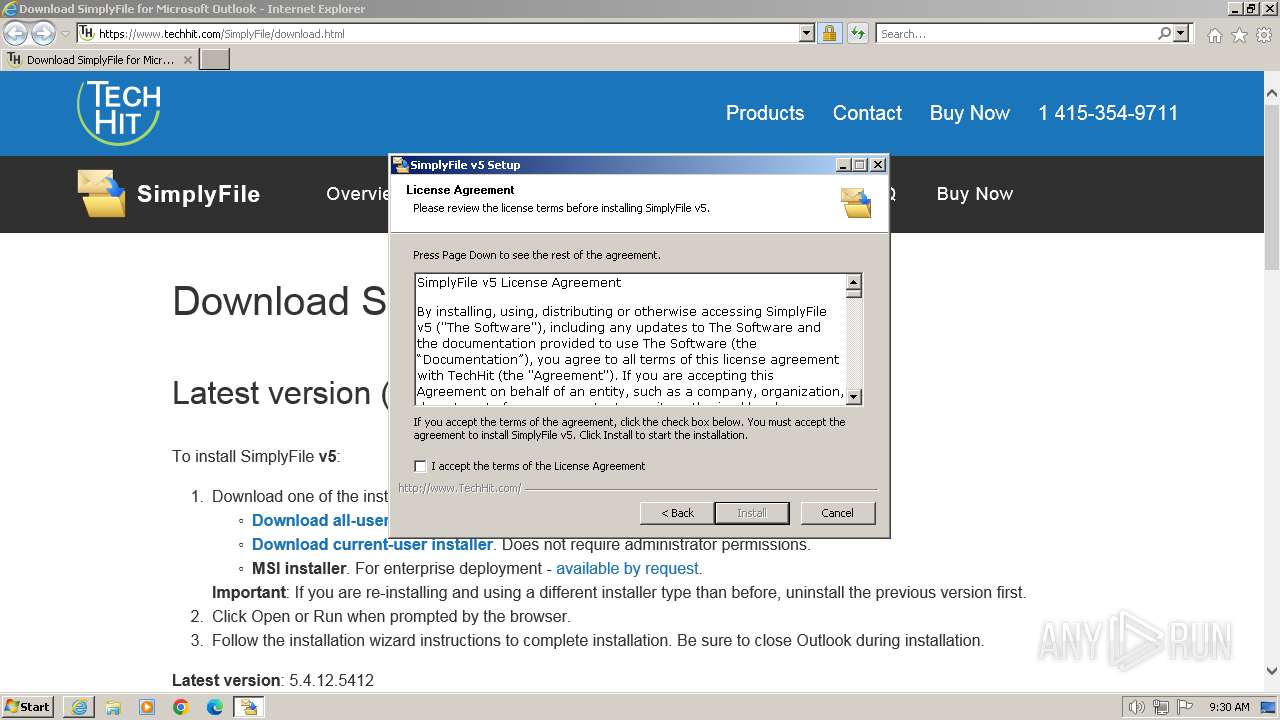This screenshot has height=720, width=1280.
Task: Click Buy Now in top header
Action: pyautogui.click(x=970, y=113)
